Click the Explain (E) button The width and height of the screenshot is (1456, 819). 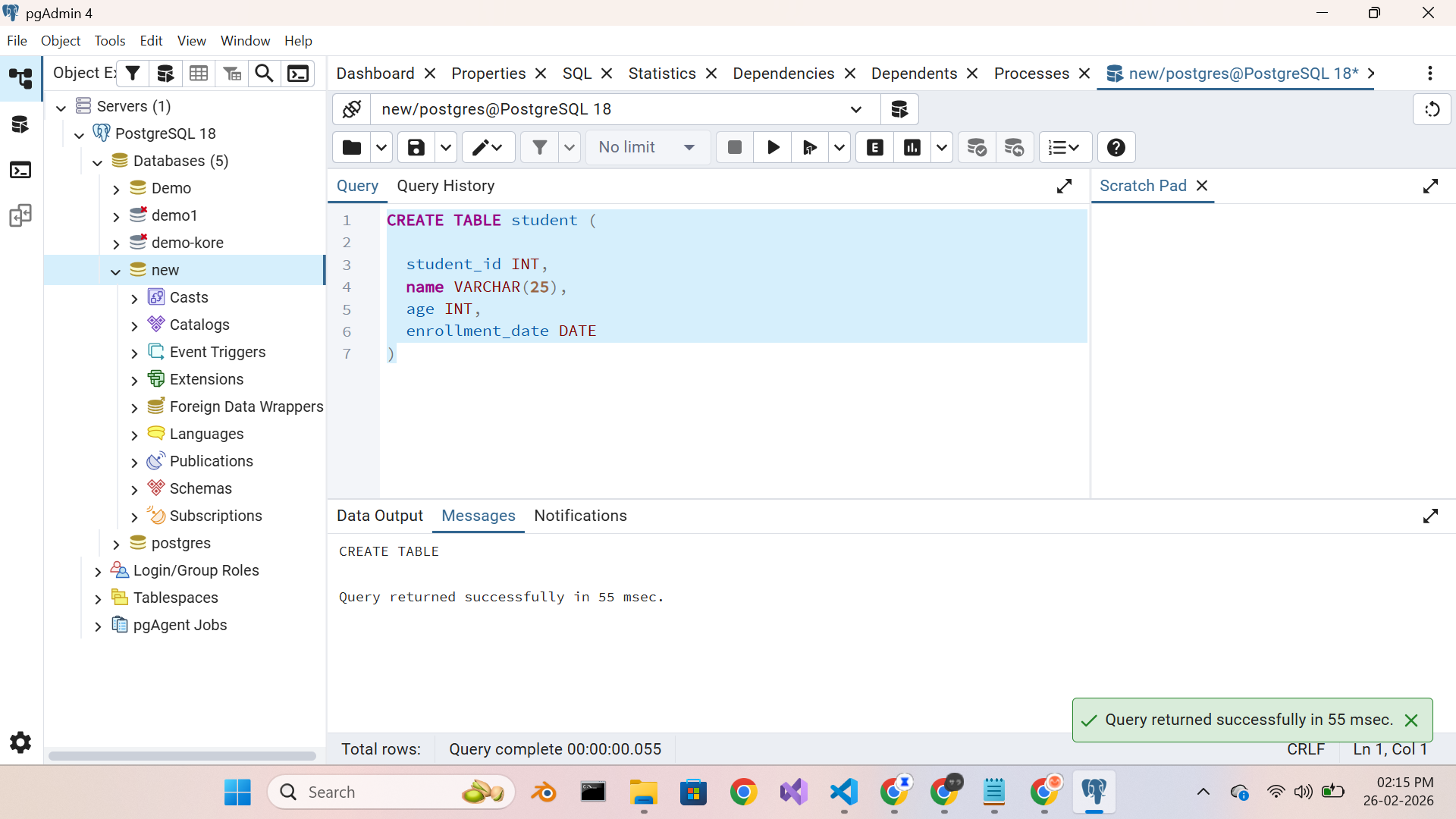pos(874,147)
